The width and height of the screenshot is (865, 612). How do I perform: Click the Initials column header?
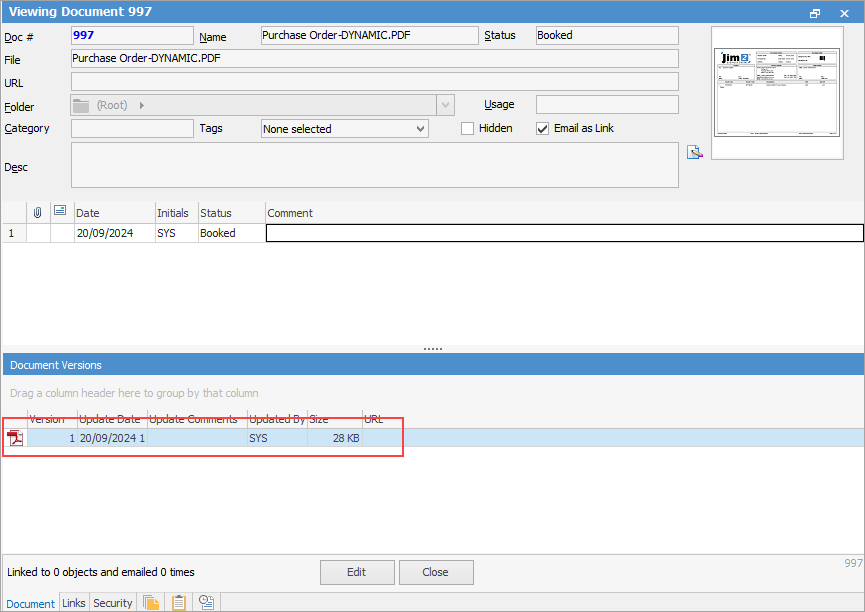[x=177, y=213]
